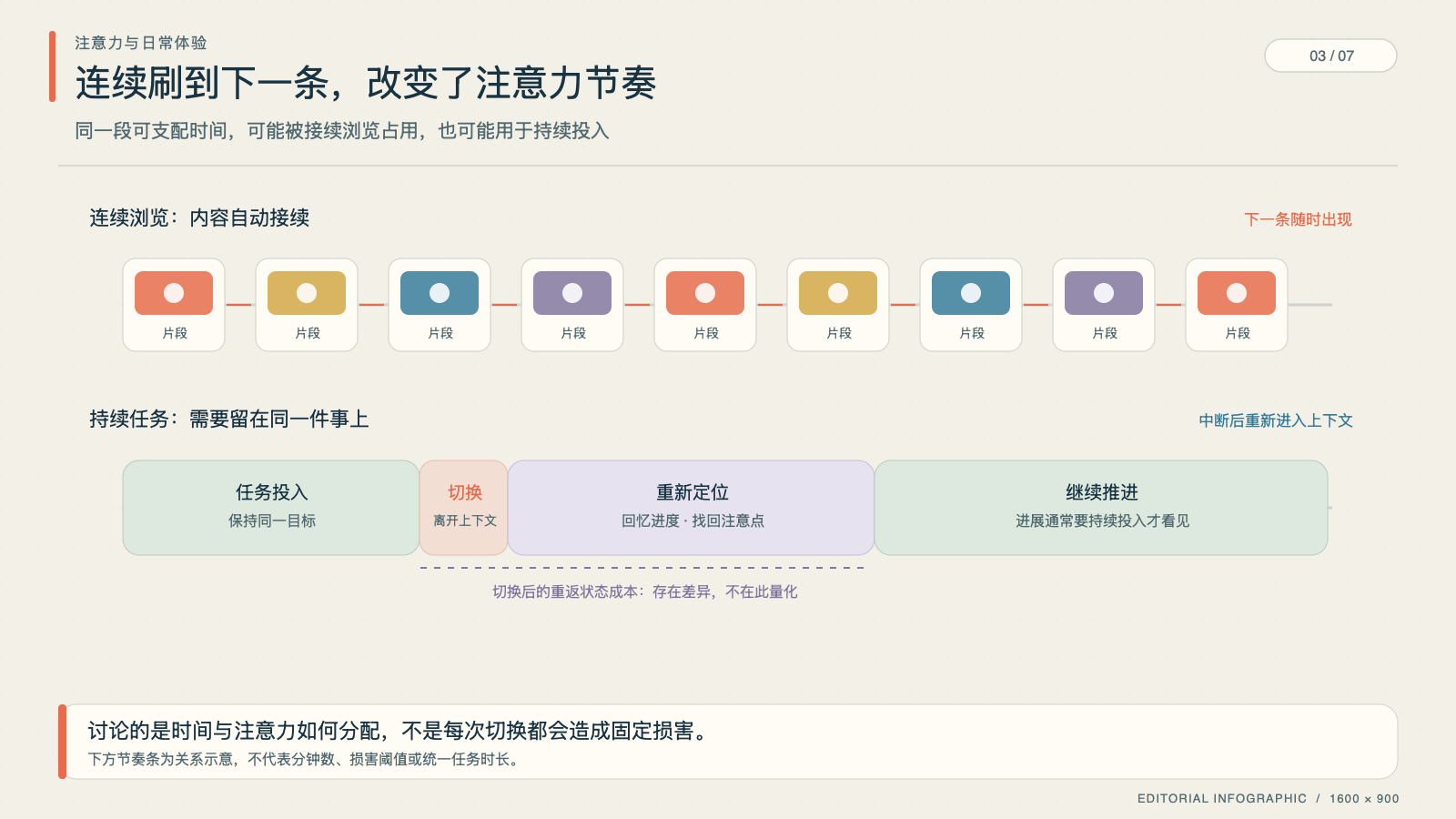The image size is (1456, 819).
Task: Click the text 回忆进度 · 找回注意点
Action: (x=693, y=521)
